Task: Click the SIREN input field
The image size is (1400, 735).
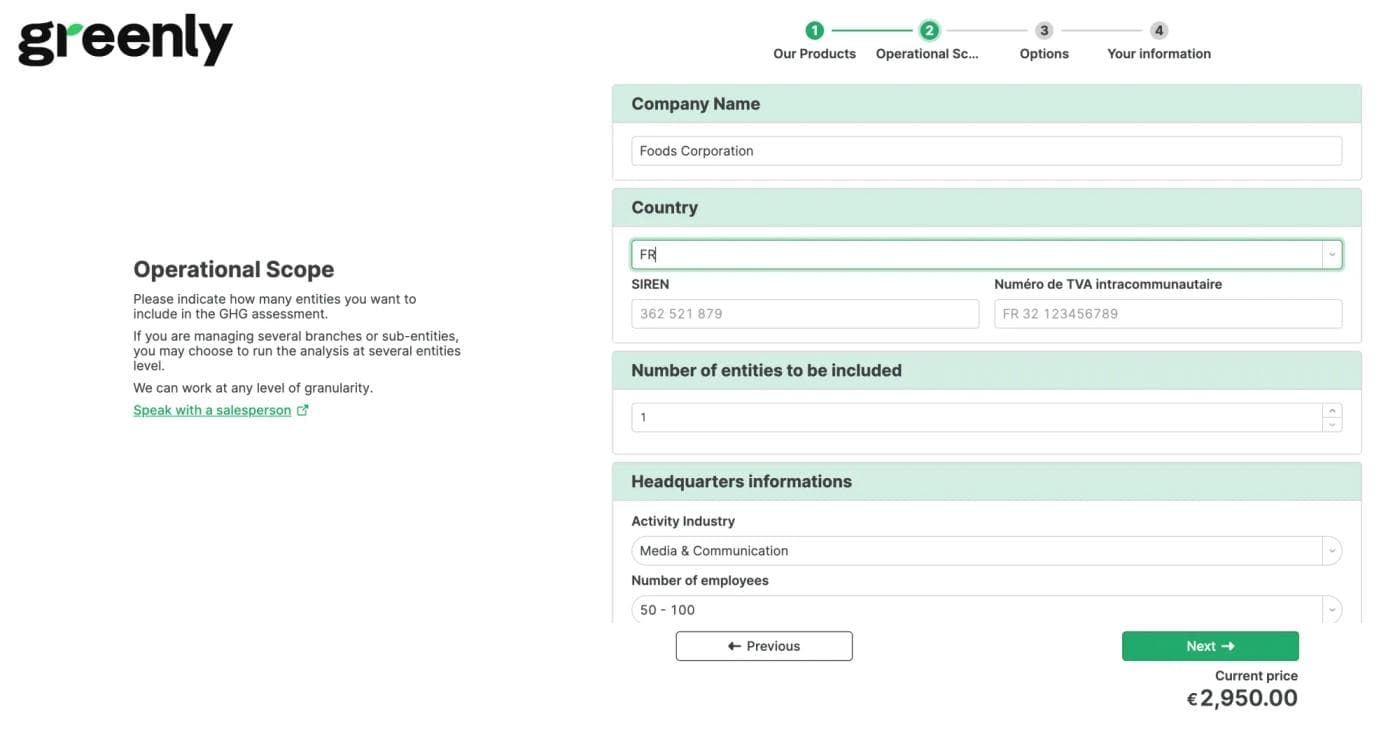Action: tap(805, 313)
